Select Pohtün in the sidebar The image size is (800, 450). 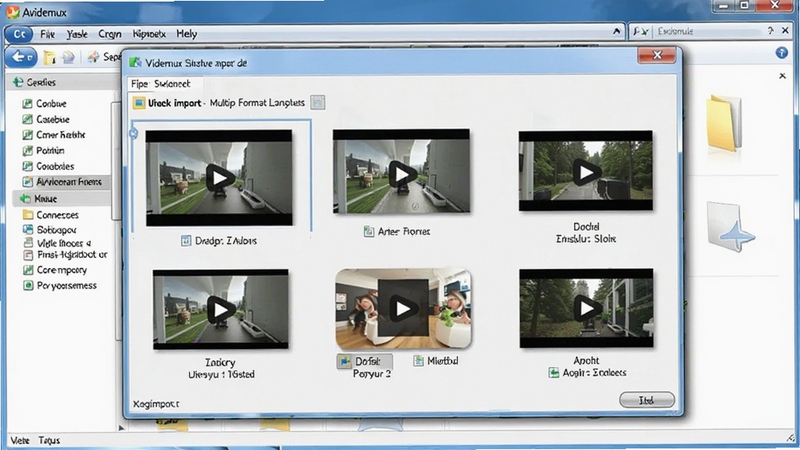pos(50,151)
